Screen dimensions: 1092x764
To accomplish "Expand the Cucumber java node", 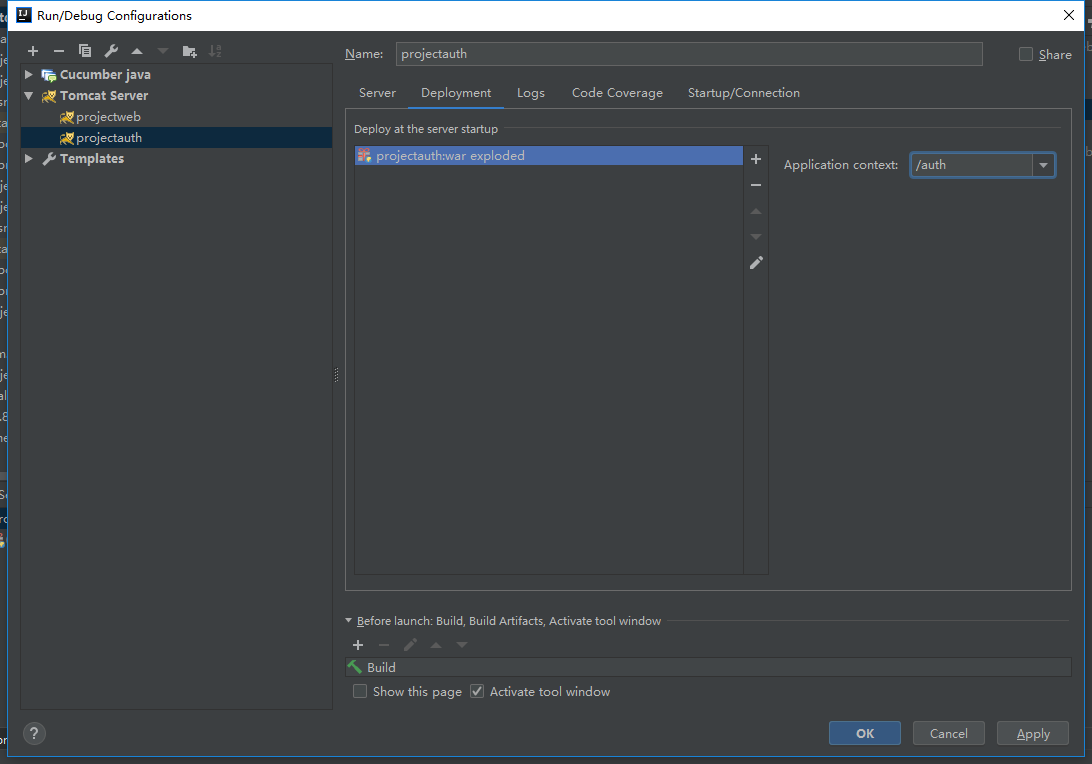I will click(29, 75).
